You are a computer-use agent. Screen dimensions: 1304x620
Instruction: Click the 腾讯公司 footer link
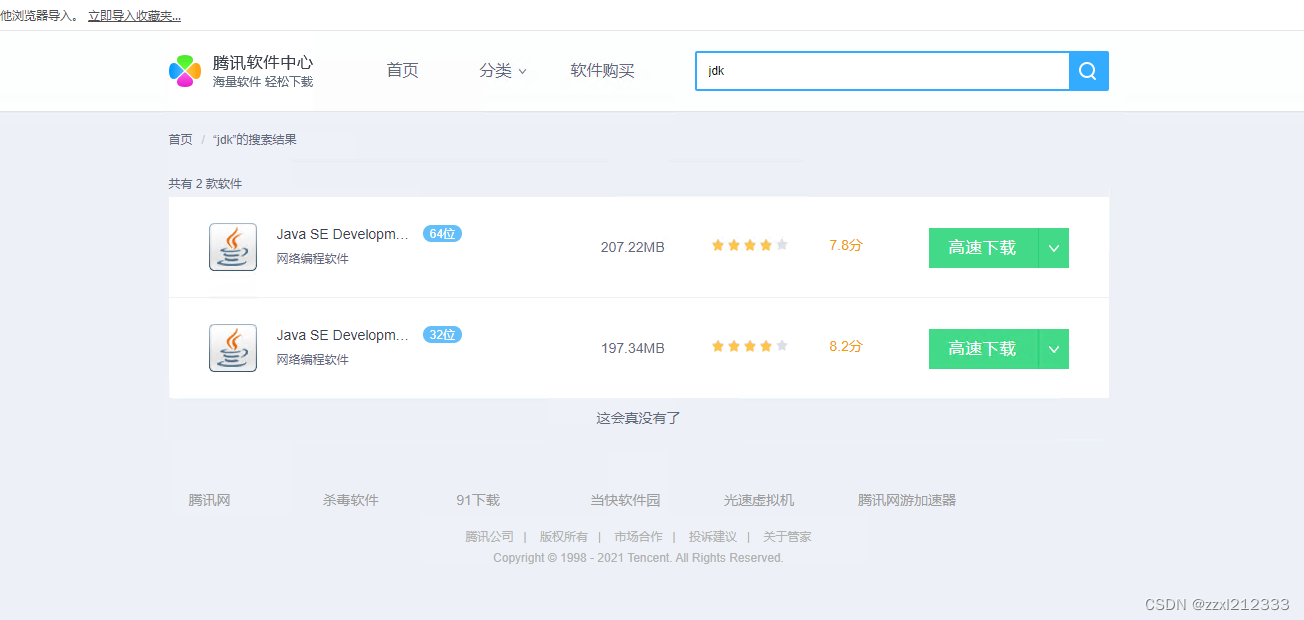point(489,537)
